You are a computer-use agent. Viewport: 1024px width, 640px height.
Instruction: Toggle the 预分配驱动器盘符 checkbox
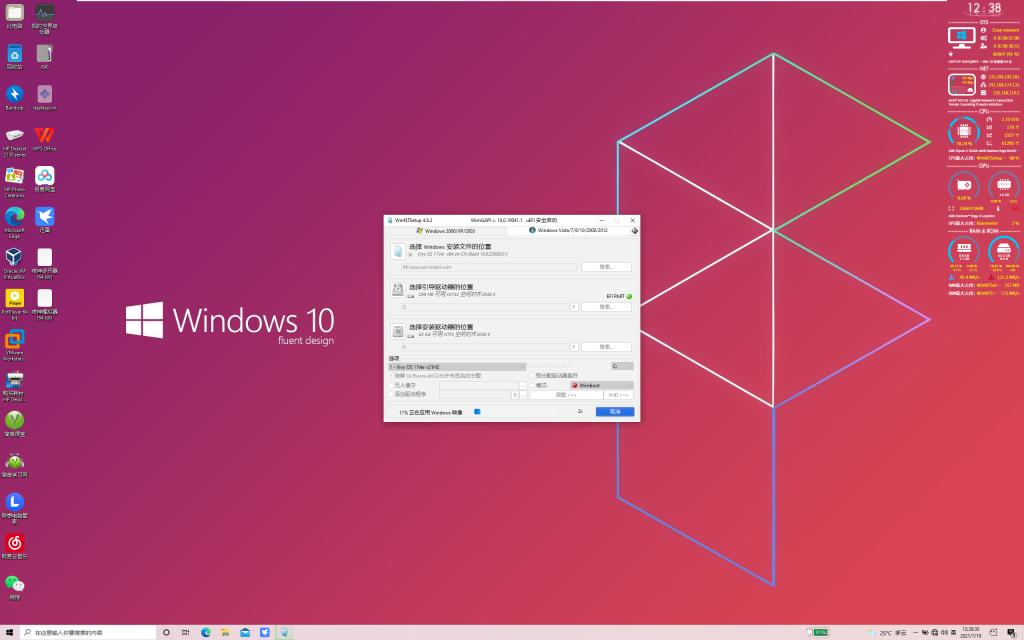(x=532, y=376)
